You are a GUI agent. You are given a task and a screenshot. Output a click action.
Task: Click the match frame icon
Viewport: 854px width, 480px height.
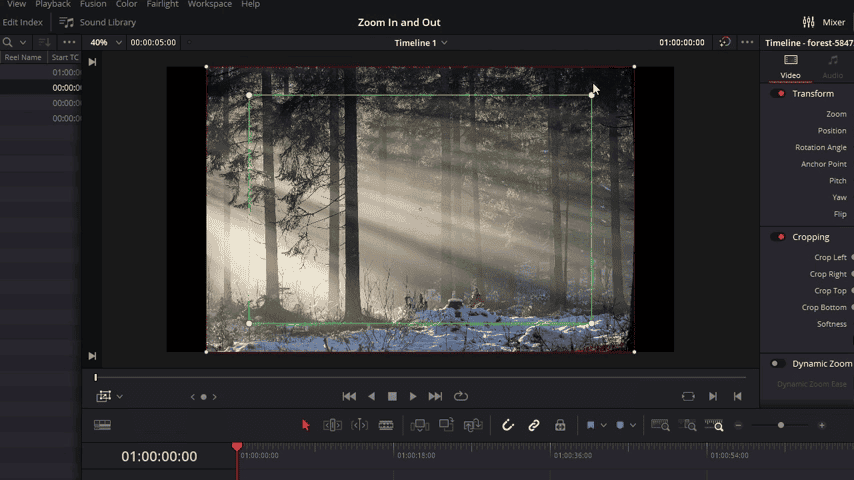tap(688, 396)
